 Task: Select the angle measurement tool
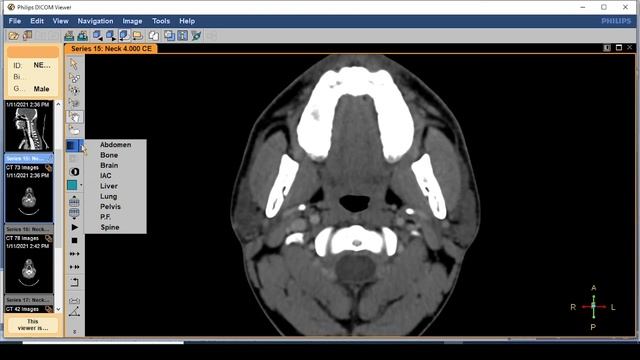click(x=74, y=312)
